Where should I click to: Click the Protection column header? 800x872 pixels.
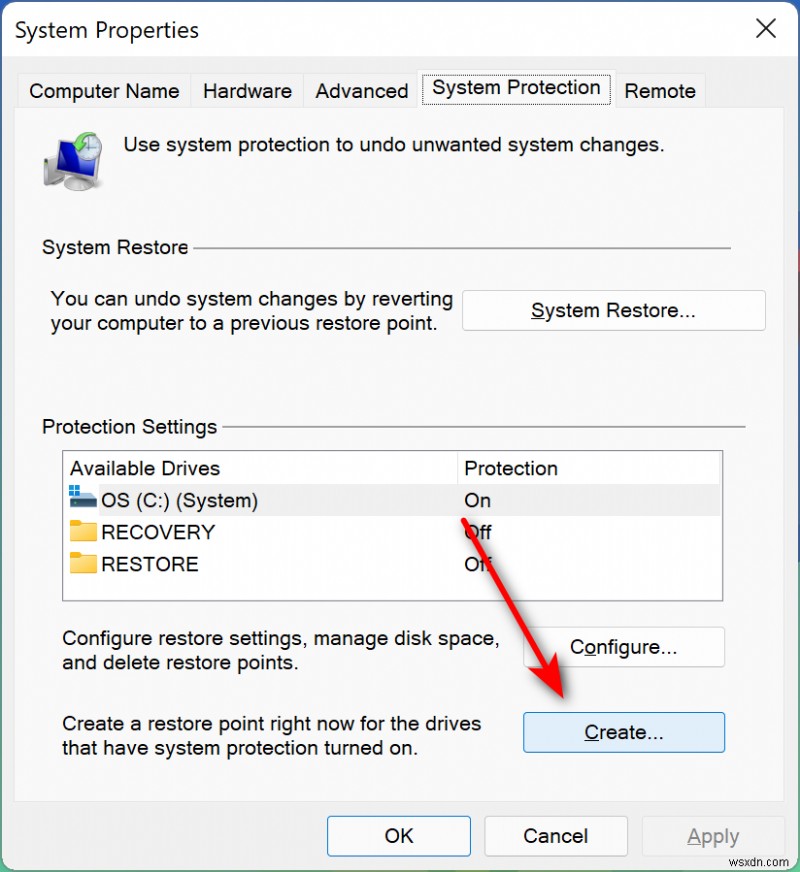click(x=511, y=468)
